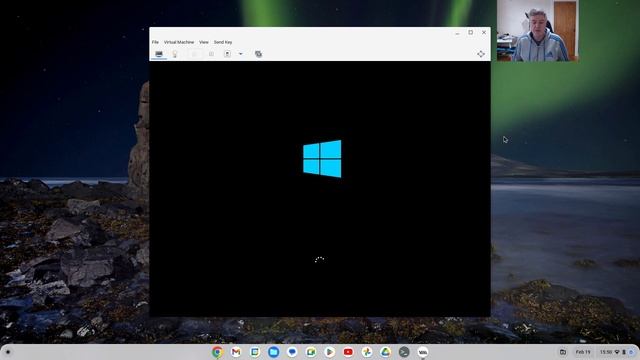Open quick settings from the clock

616,352
